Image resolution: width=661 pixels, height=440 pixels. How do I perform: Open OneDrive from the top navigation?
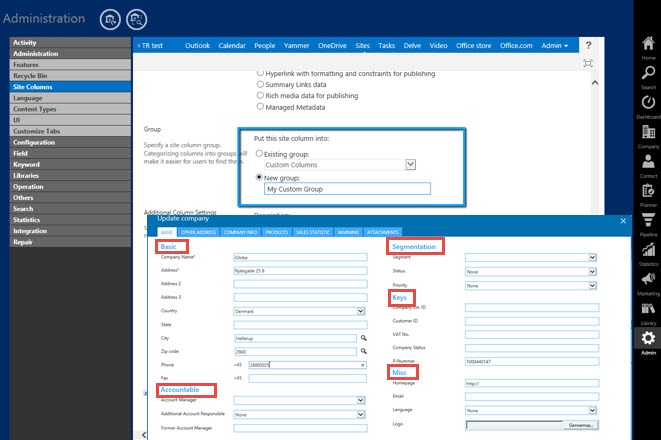click(332, 46)
